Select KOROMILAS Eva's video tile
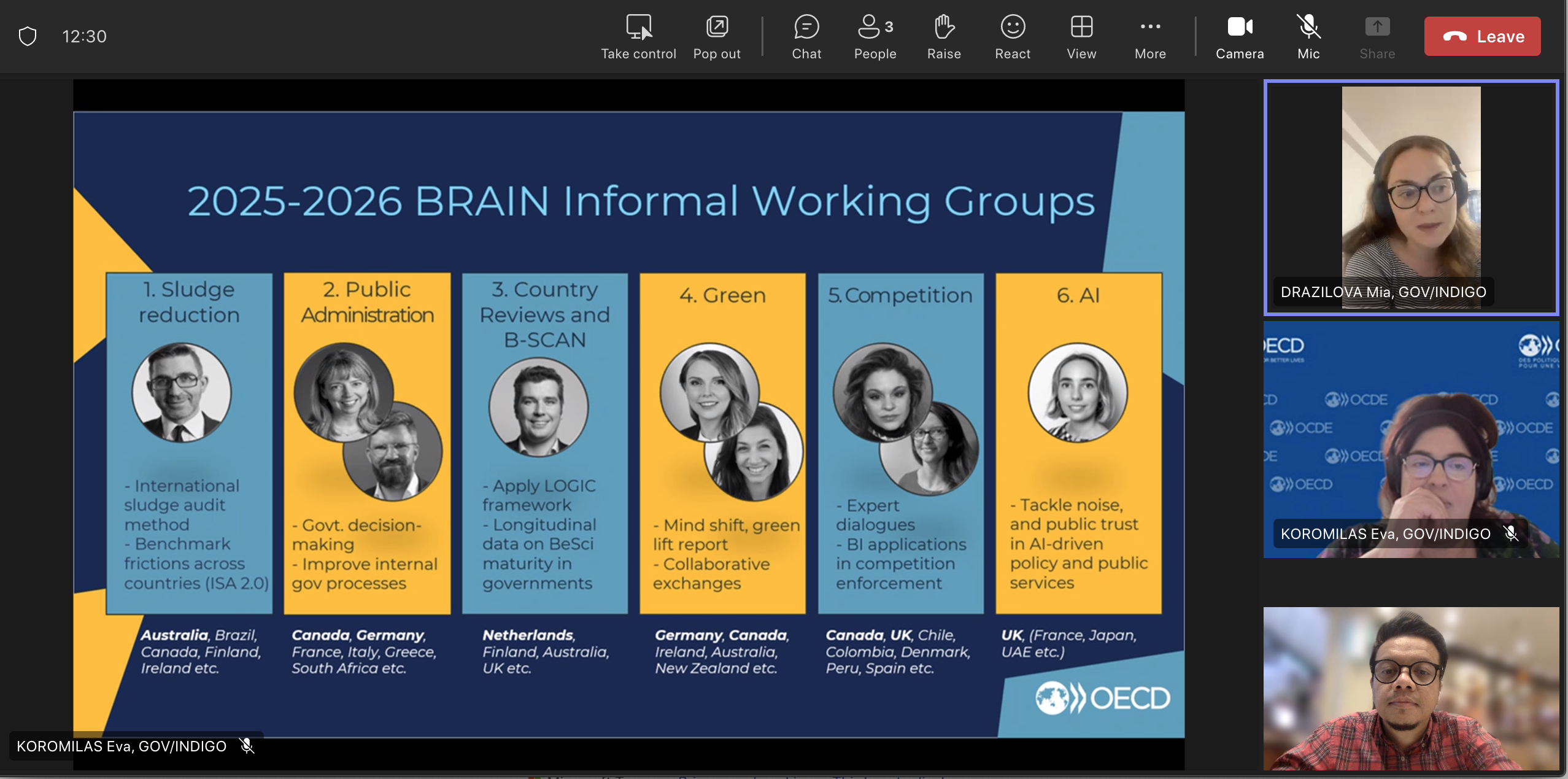Image resolution: width=1568 pixels, height=779 pixels. (x=1411, y=440)
